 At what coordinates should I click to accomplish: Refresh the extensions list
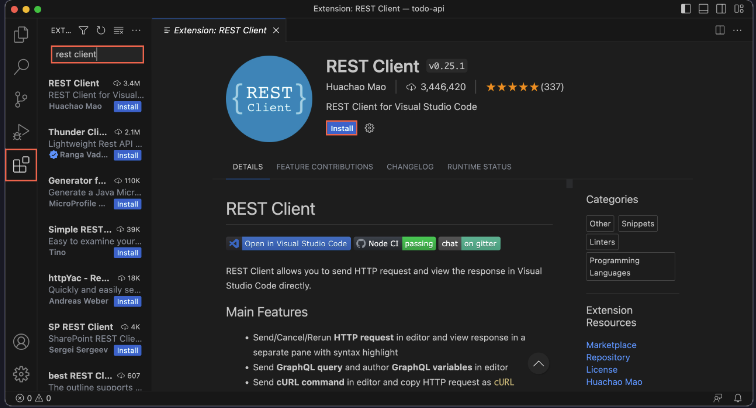[x=101, y=30]
